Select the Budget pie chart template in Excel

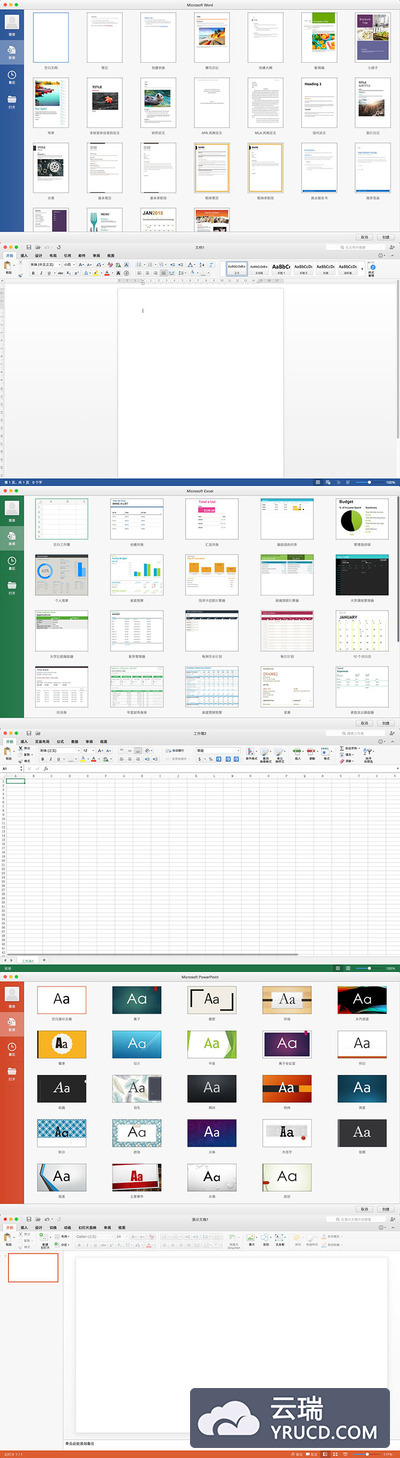(361, 520)
